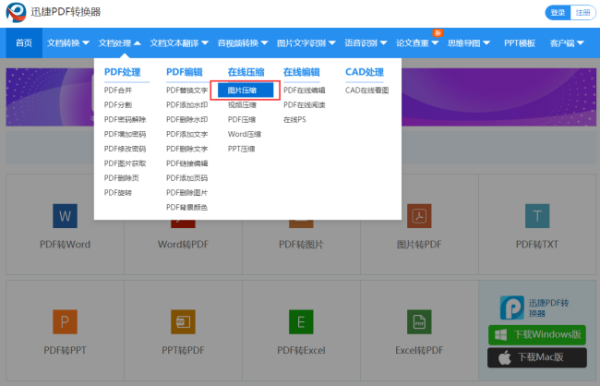The width and height of the screenshot is (600, 386).
Task: Open the Excel转PDF tool icon
Action: (x=419, y=322)
